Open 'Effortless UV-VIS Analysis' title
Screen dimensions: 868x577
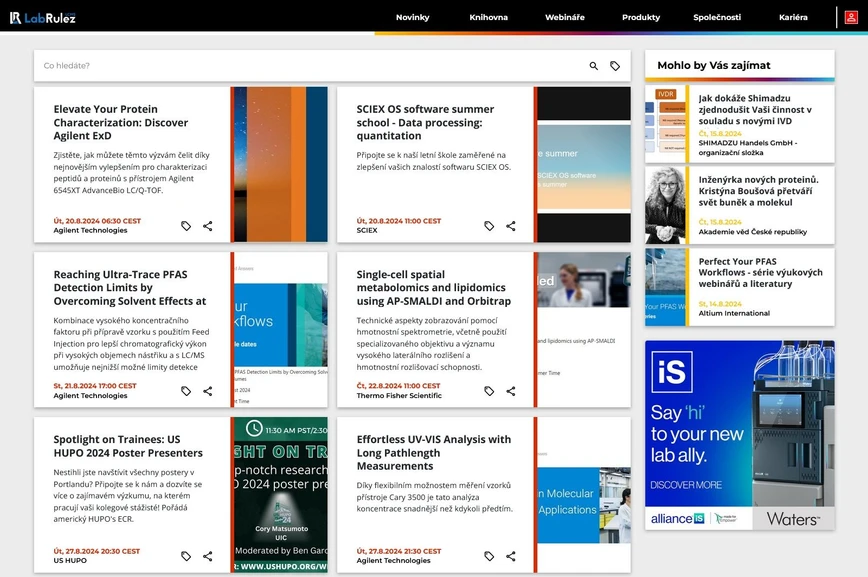(433, 452)
